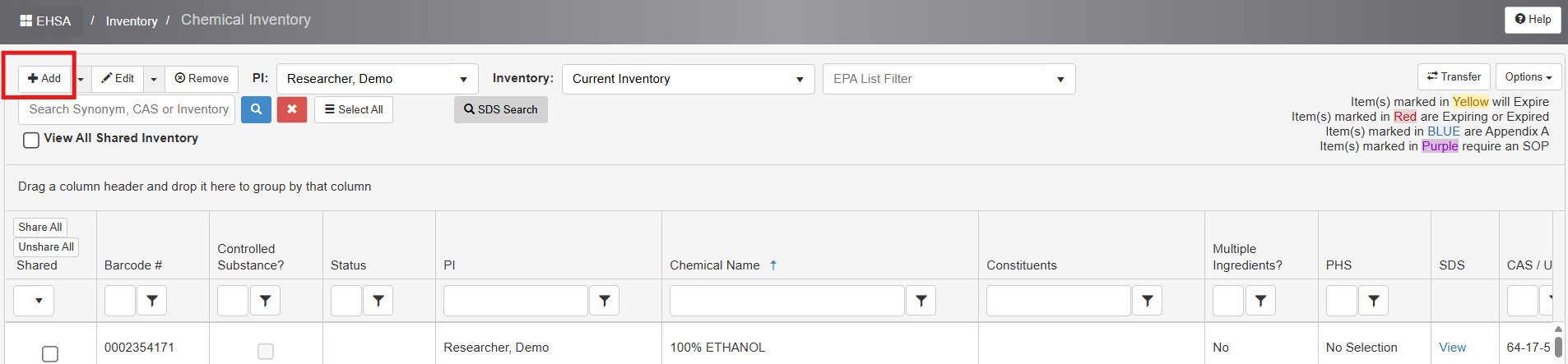Click the PI column filter funnel icon

(605, 301)
